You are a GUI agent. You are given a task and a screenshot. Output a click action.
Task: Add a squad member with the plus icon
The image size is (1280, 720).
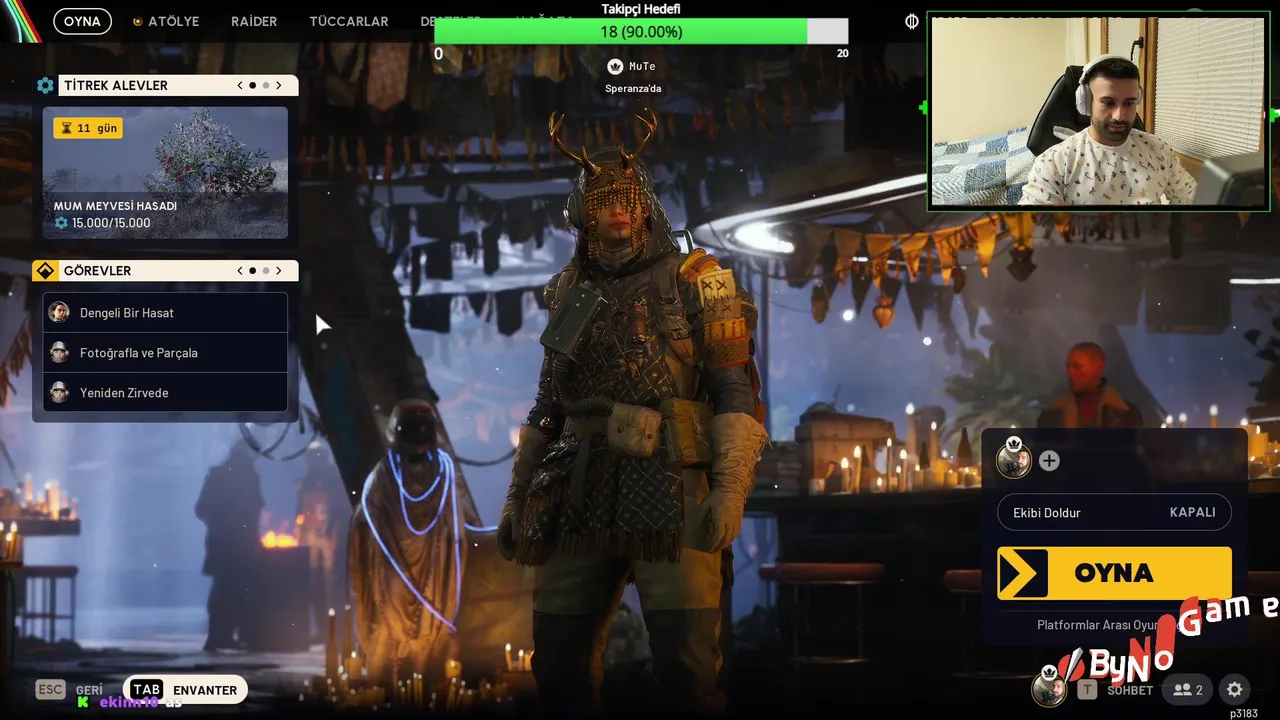pyautogui.click(x=1049, y=461)
